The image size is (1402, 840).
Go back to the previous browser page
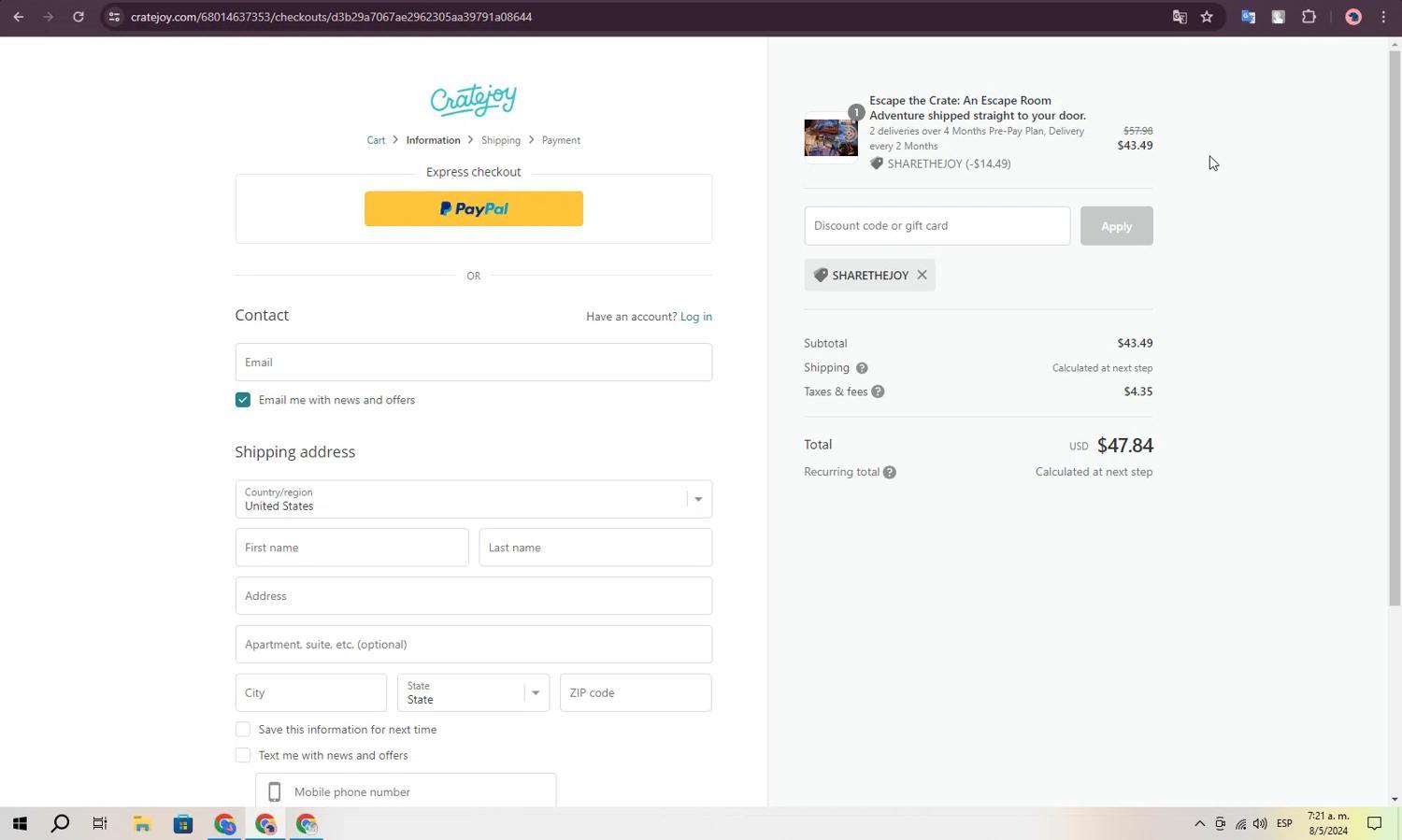pyautogui.click(x=18, y=17)
